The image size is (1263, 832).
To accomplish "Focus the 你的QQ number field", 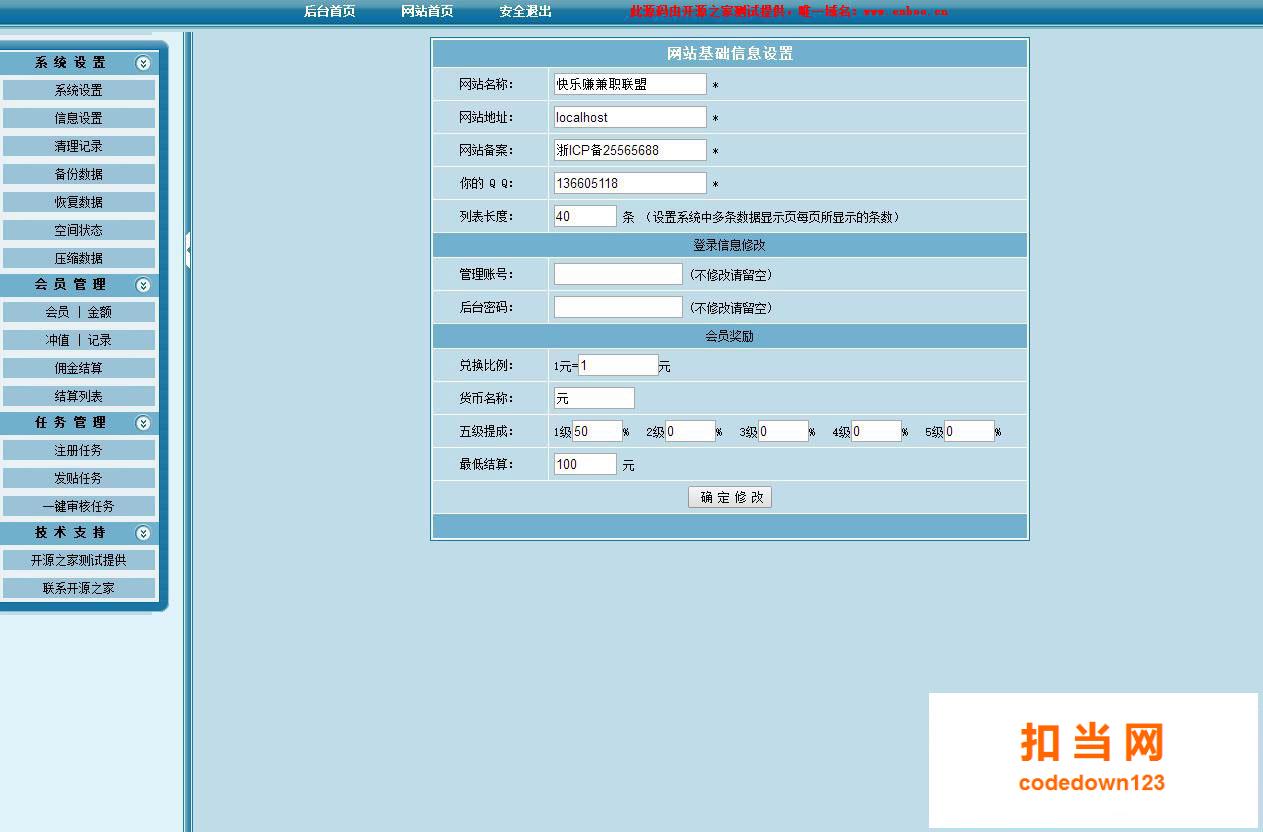I will click(630, 183).
